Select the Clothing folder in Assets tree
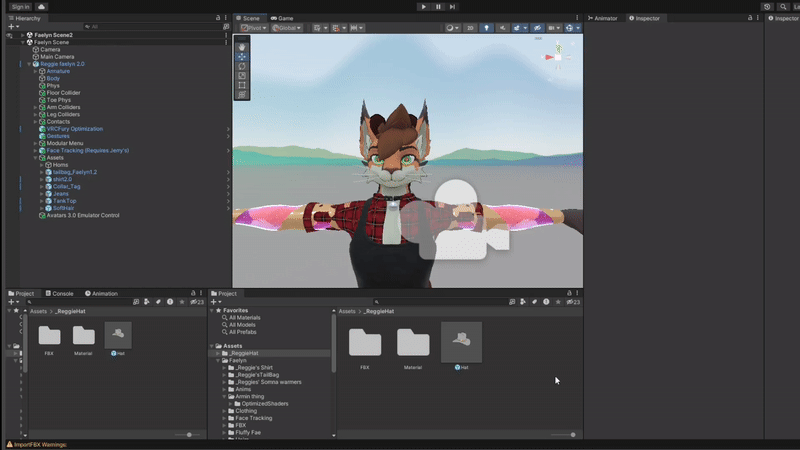Image resolution: width=800 pixels, height=450 pixels. (246, 411)
